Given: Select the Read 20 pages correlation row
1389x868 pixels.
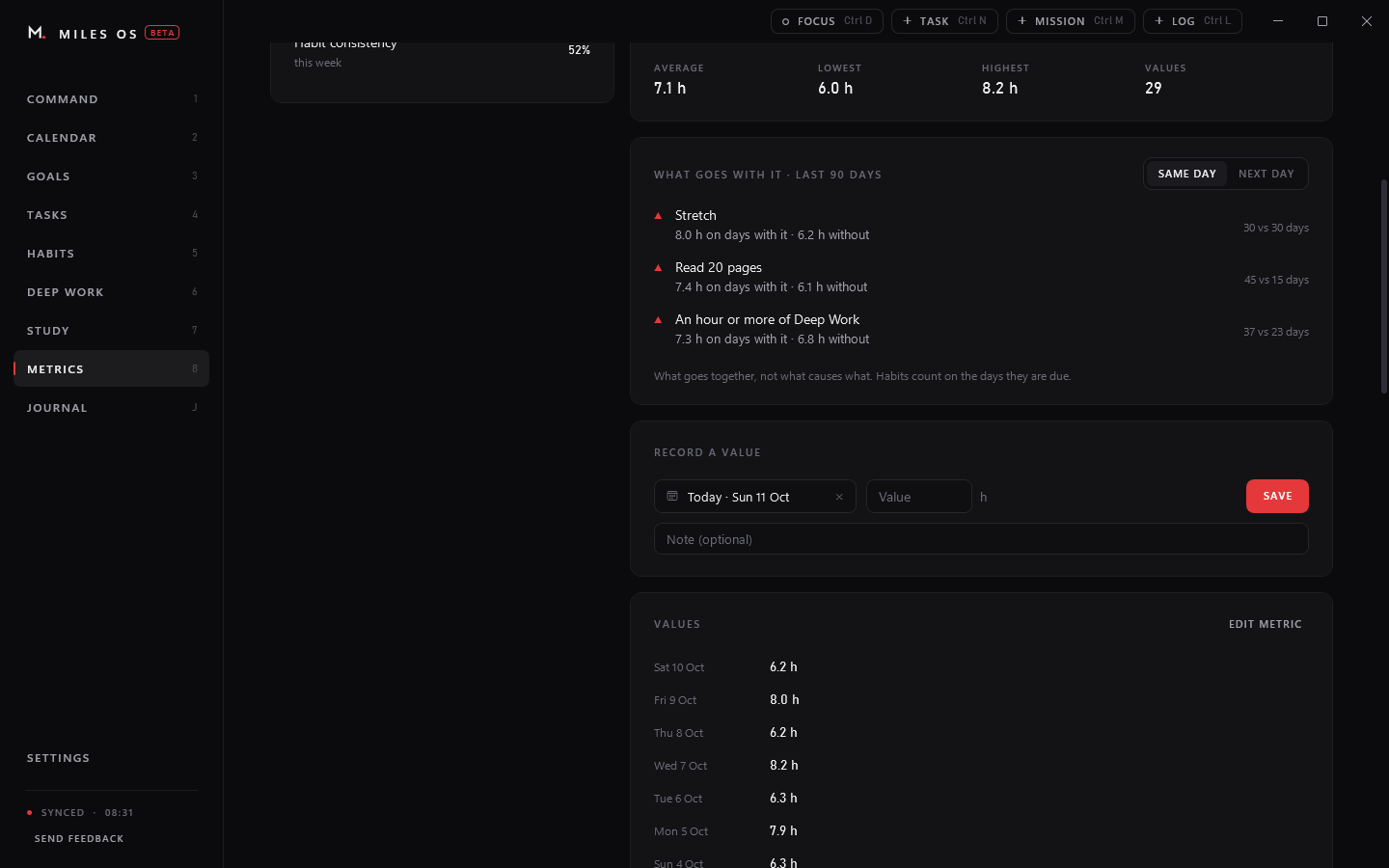Looking at the screenshot, I should [981, 277].
